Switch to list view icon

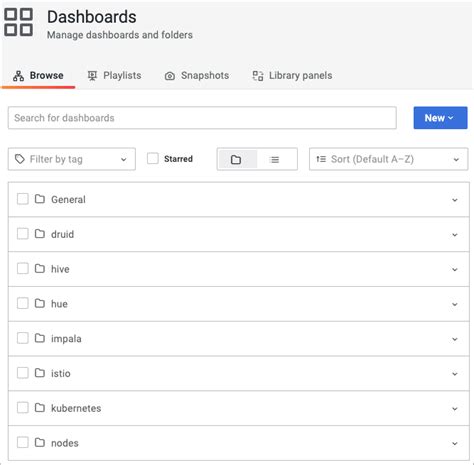point(274,160)
